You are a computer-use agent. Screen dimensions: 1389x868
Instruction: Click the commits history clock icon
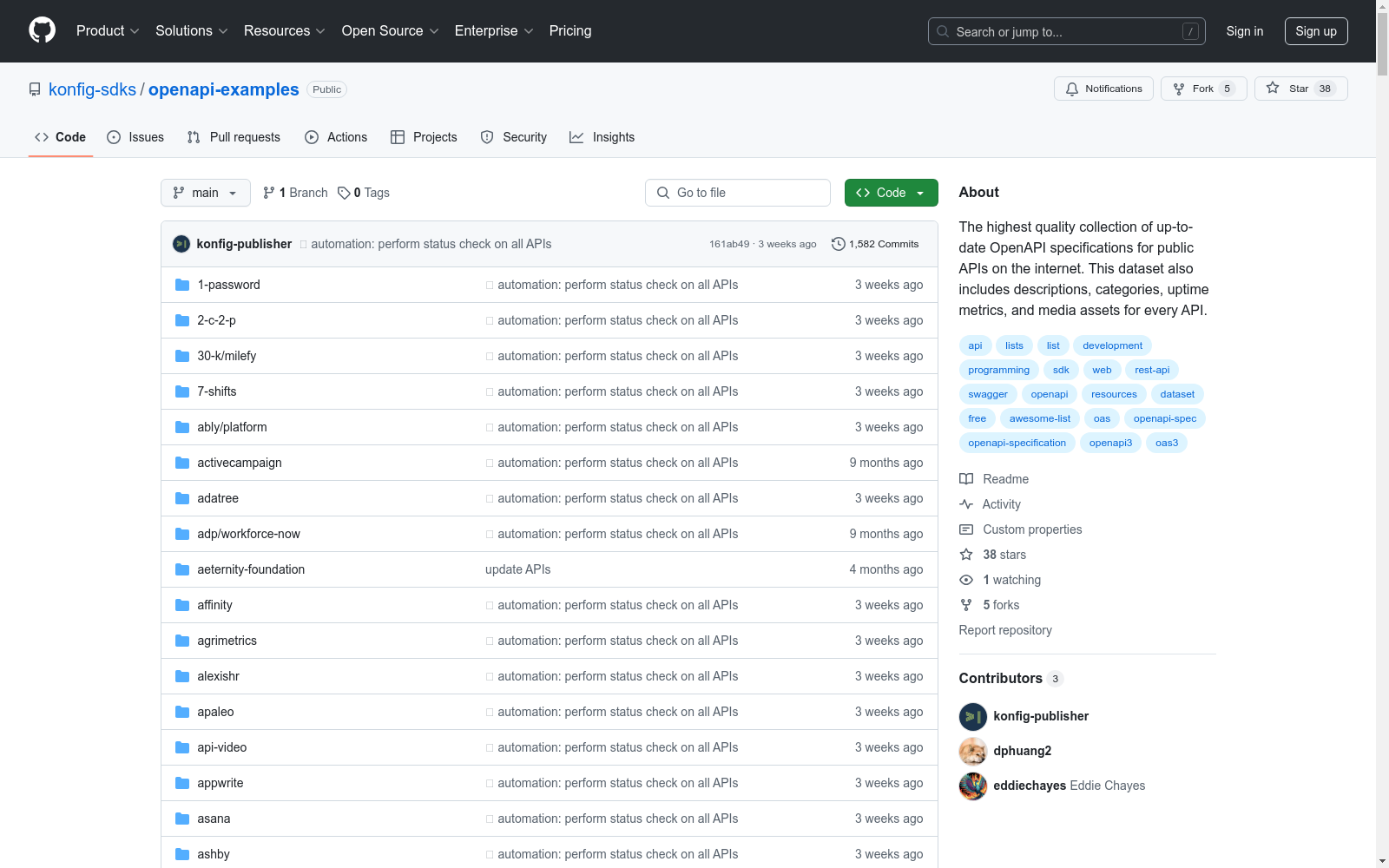click(838, 244)
